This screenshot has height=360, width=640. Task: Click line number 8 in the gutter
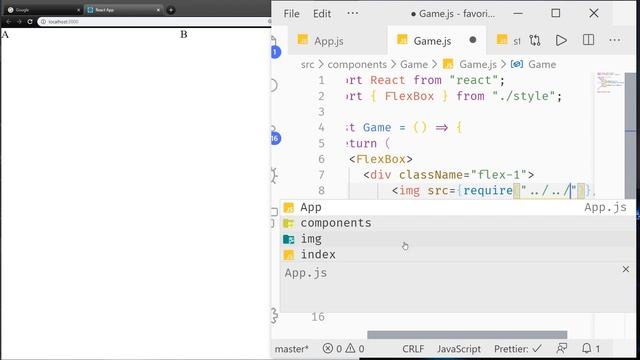click(322, 191)
